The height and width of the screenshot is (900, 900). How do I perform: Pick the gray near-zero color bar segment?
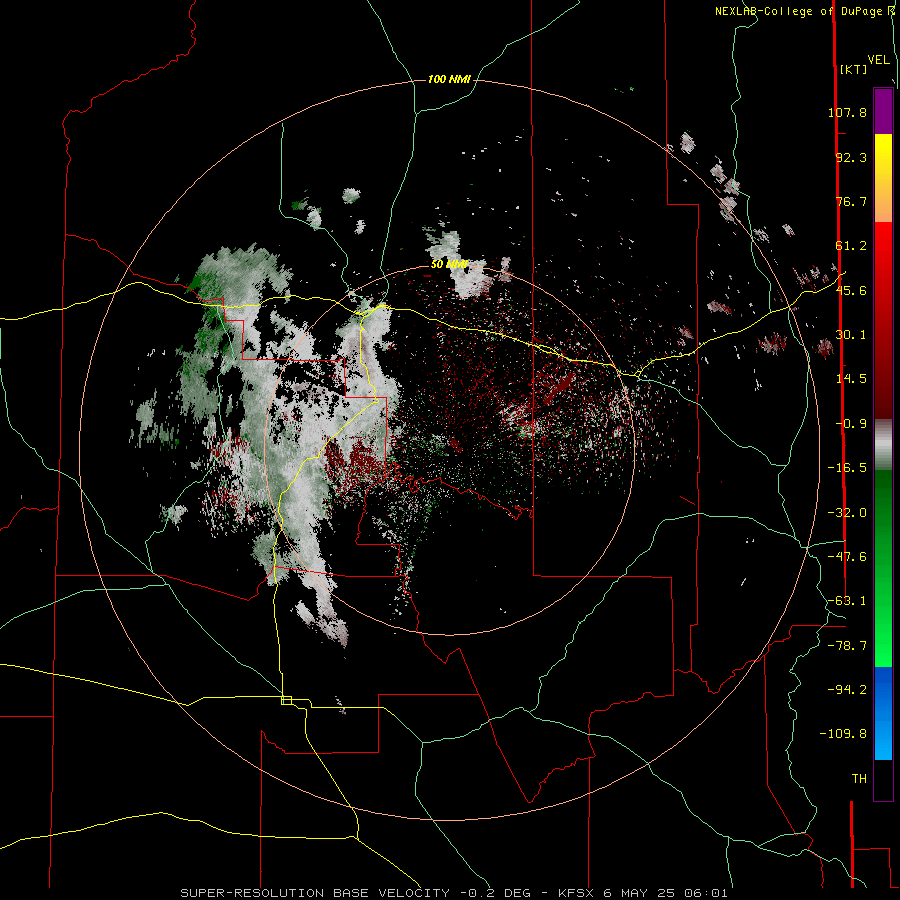coord(883,445)
